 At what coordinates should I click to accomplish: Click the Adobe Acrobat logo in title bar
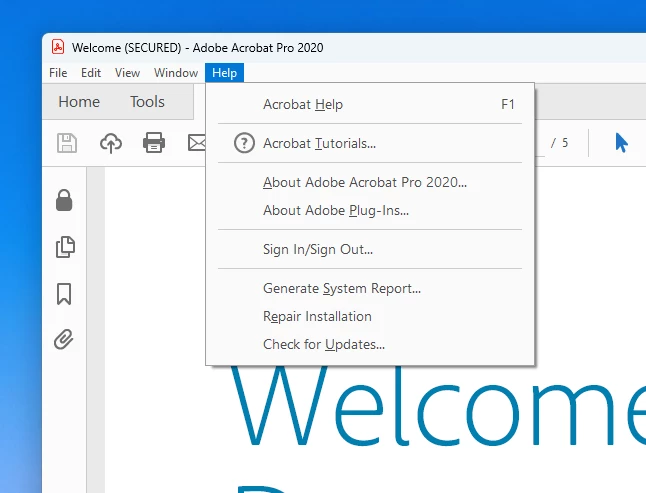pos(58,47)
